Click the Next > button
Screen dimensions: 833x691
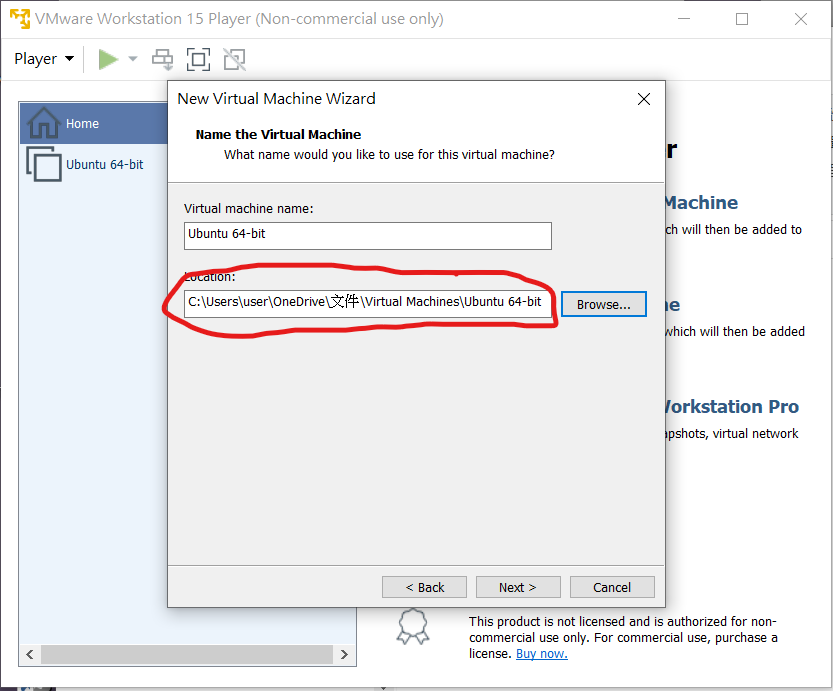coord(518,587)
